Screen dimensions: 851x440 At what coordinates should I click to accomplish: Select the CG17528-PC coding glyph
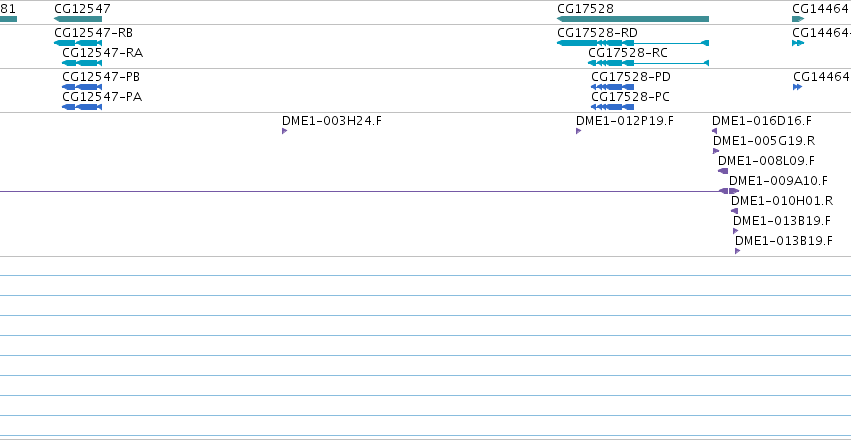pos(612,107)
